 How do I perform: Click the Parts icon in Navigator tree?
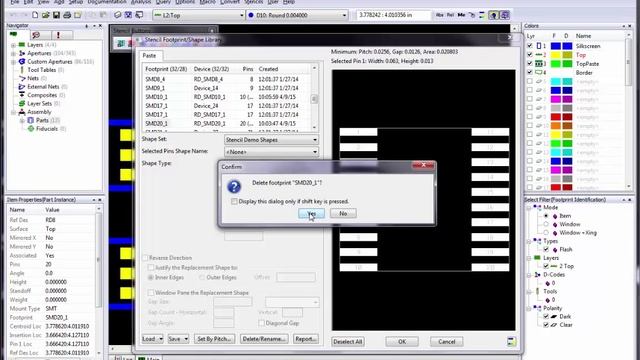(x=30, y=120)
